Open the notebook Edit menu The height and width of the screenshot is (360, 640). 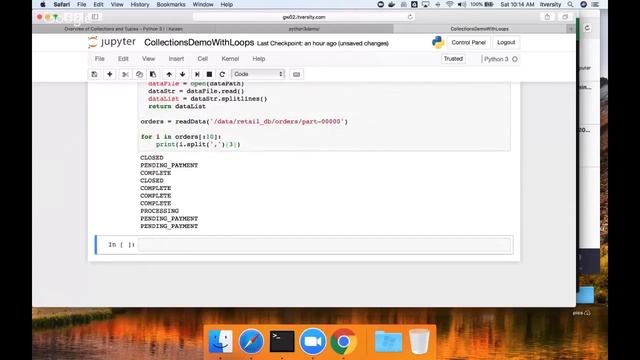click(123, 59)
